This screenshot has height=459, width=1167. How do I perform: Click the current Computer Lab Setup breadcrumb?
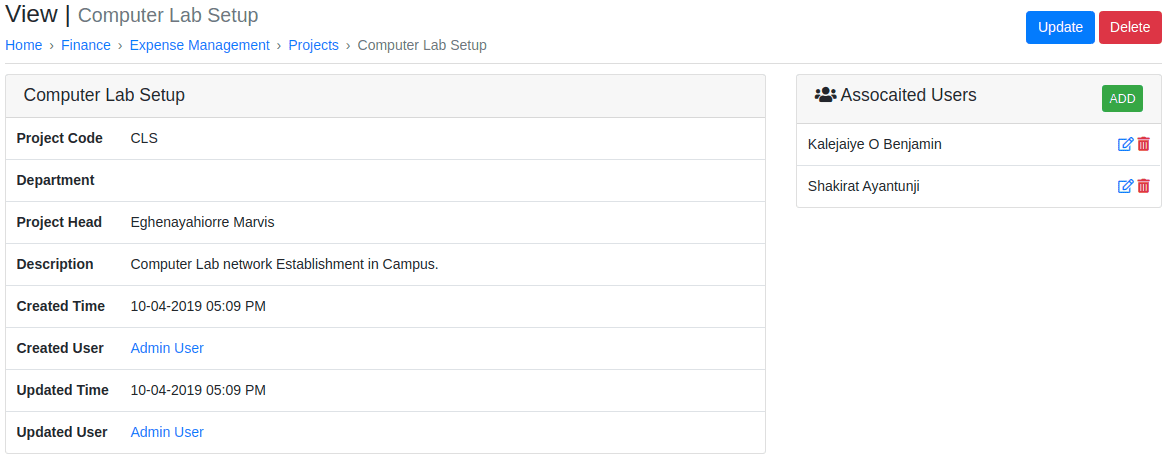click(422, 45)
